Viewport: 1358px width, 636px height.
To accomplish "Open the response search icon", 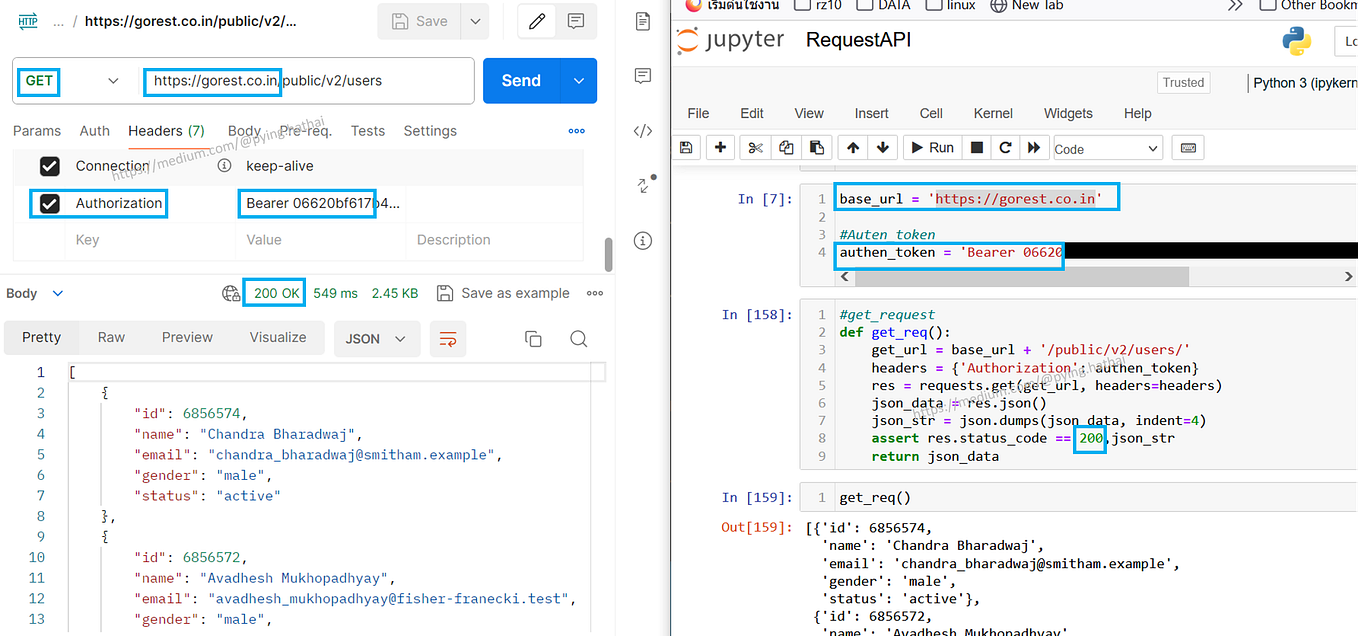I will pyautogui.click(x=579, y=339).
